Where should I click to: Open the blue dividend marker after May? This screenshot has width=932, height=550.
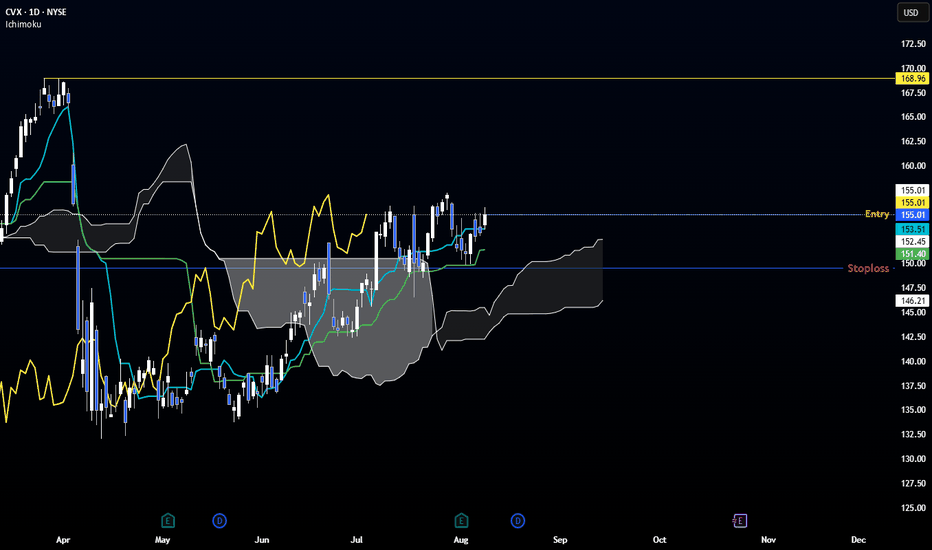point(219,521)
